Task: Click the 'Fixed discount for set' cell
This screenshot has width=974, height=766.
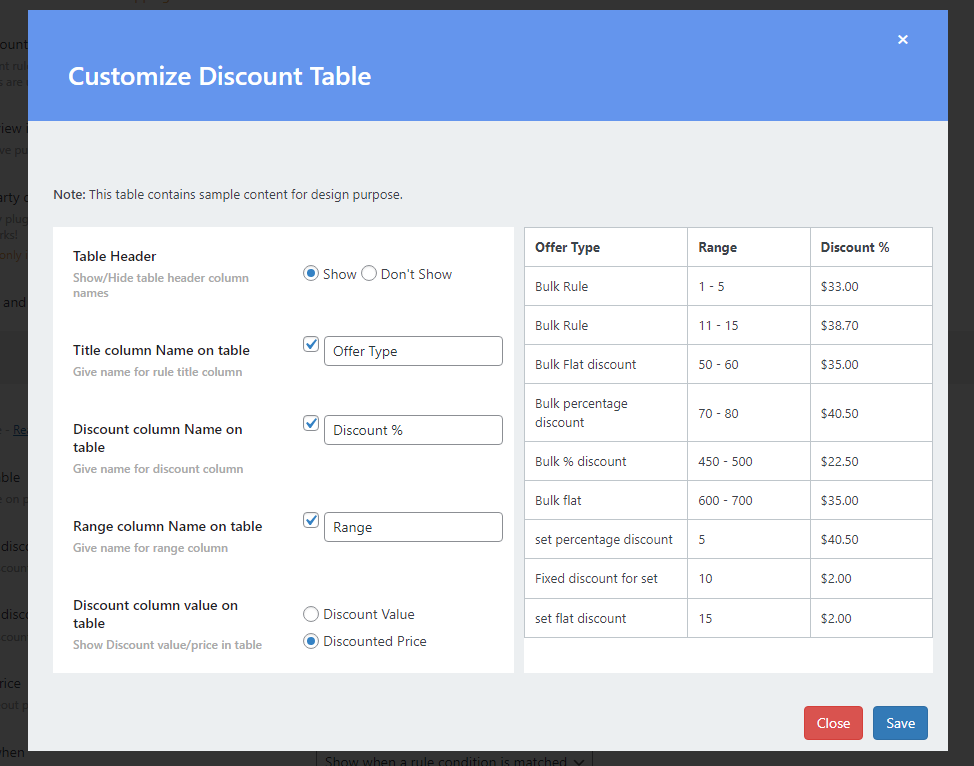Action: [x=606, y=578]
